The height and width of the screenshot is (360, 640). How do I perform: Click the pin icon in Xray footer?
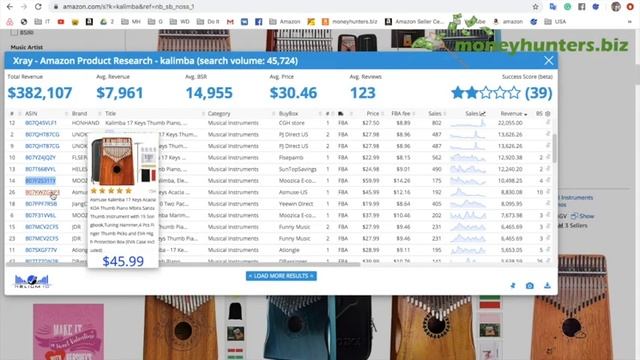513,286
